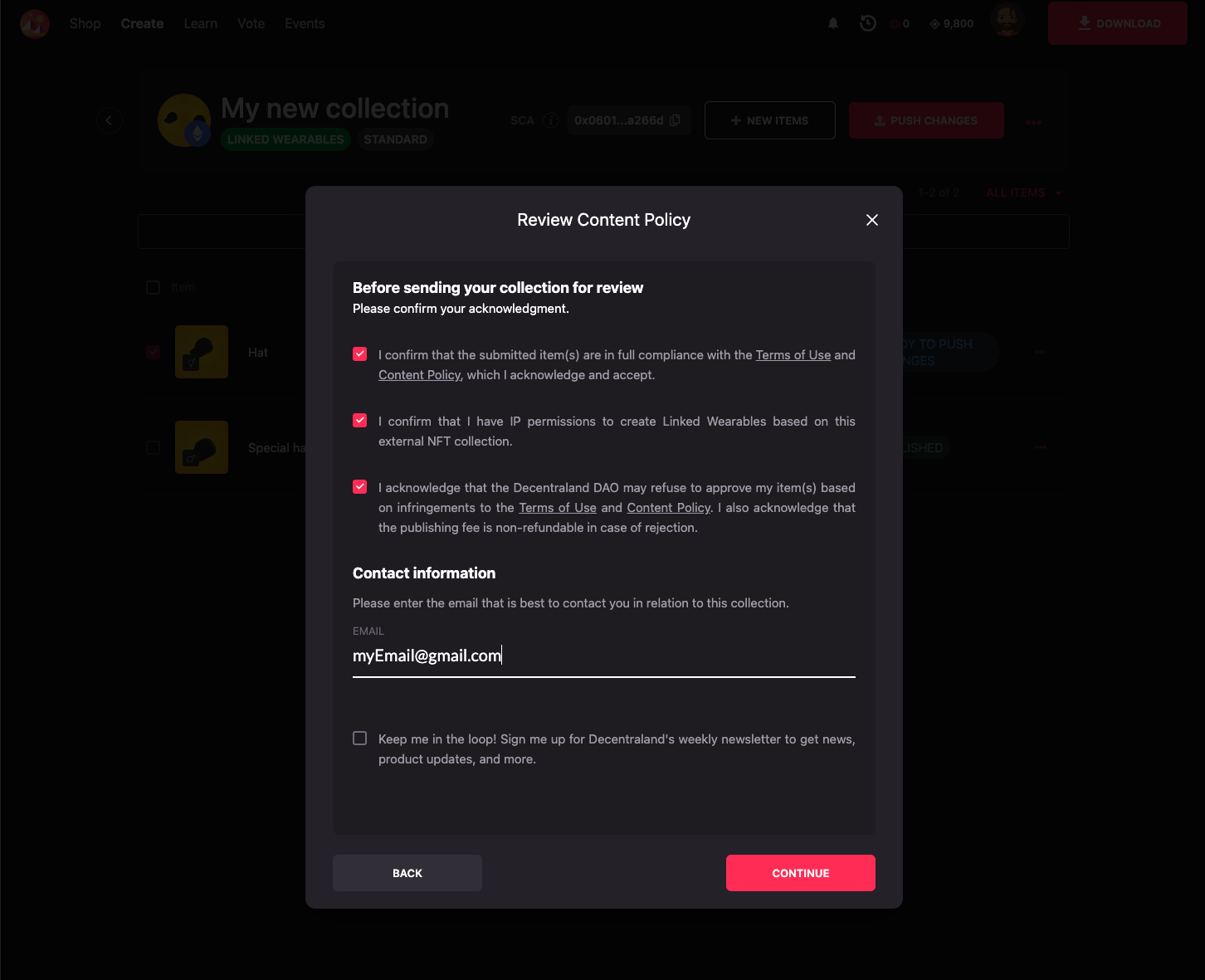Click into the Email input field
This screenshot has height=980, width=1205.
point(603,656)
